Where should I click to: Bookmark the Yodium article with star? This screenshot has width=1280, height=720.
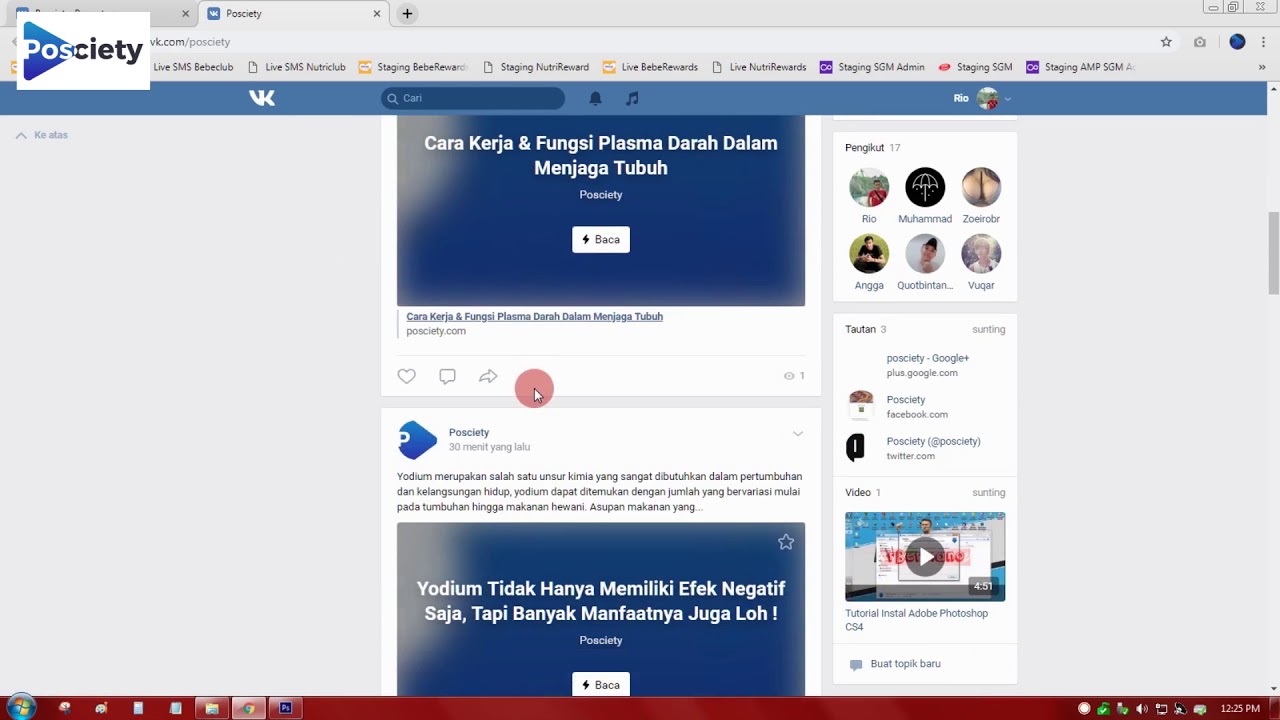click(786, 542)
